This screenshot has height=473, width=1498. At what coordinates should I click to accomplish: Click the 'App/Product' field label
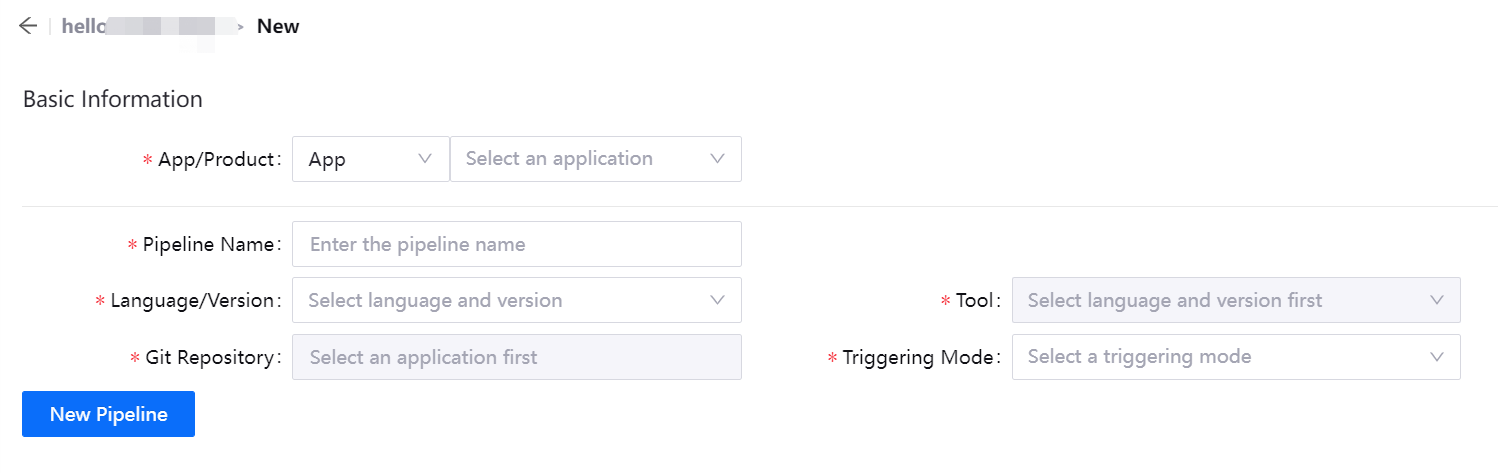pos(215,159)
